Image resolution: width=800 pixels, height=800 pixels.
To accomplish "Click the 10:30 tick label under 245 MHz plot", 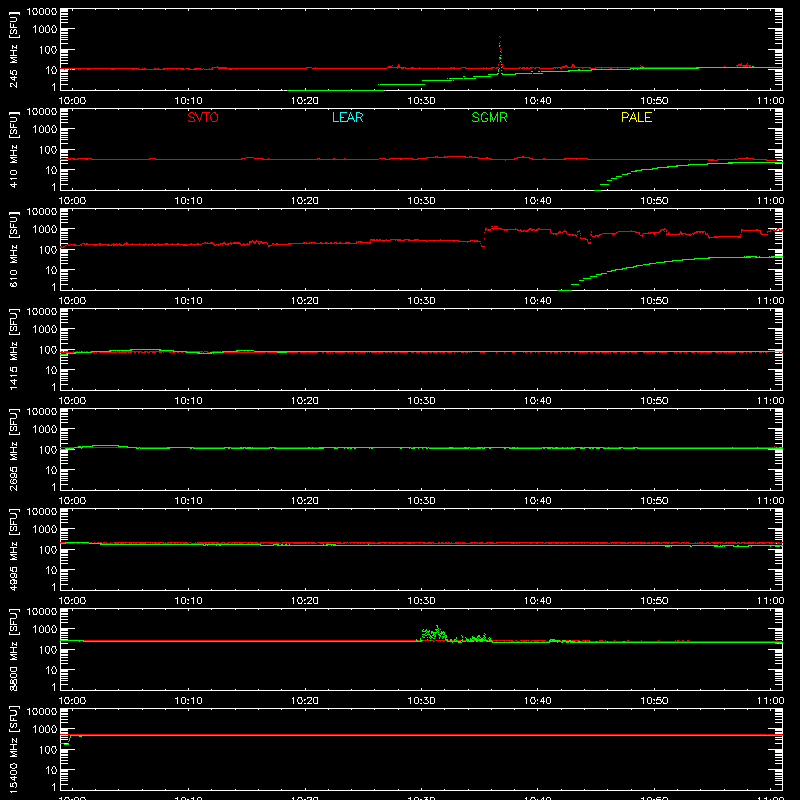I will coord(421,101).
